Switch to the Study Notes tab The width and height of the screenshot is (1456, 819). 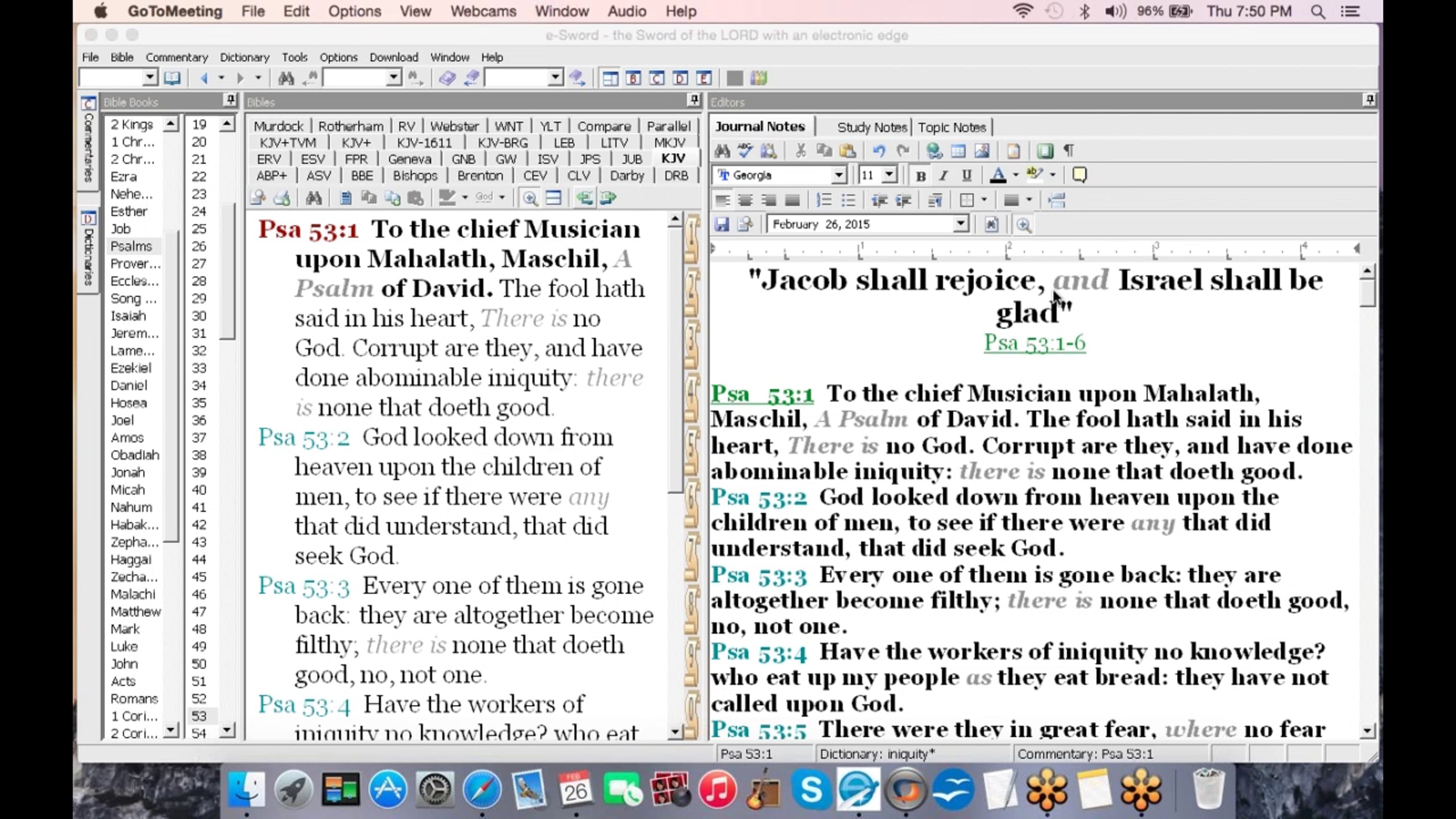point(871,127)
